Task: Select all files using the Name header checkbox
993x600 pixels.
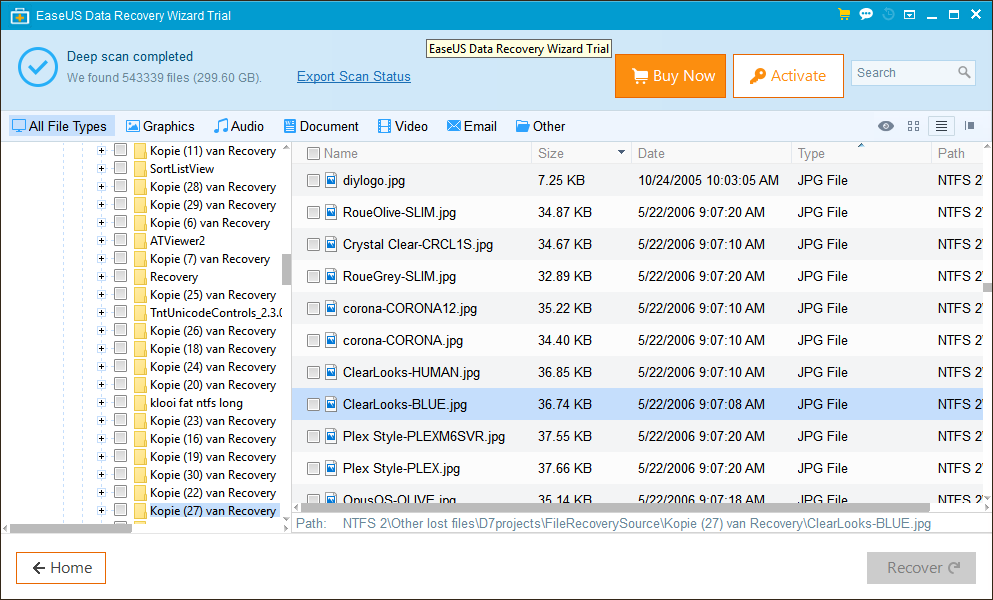Action: [x=314, y=154]
